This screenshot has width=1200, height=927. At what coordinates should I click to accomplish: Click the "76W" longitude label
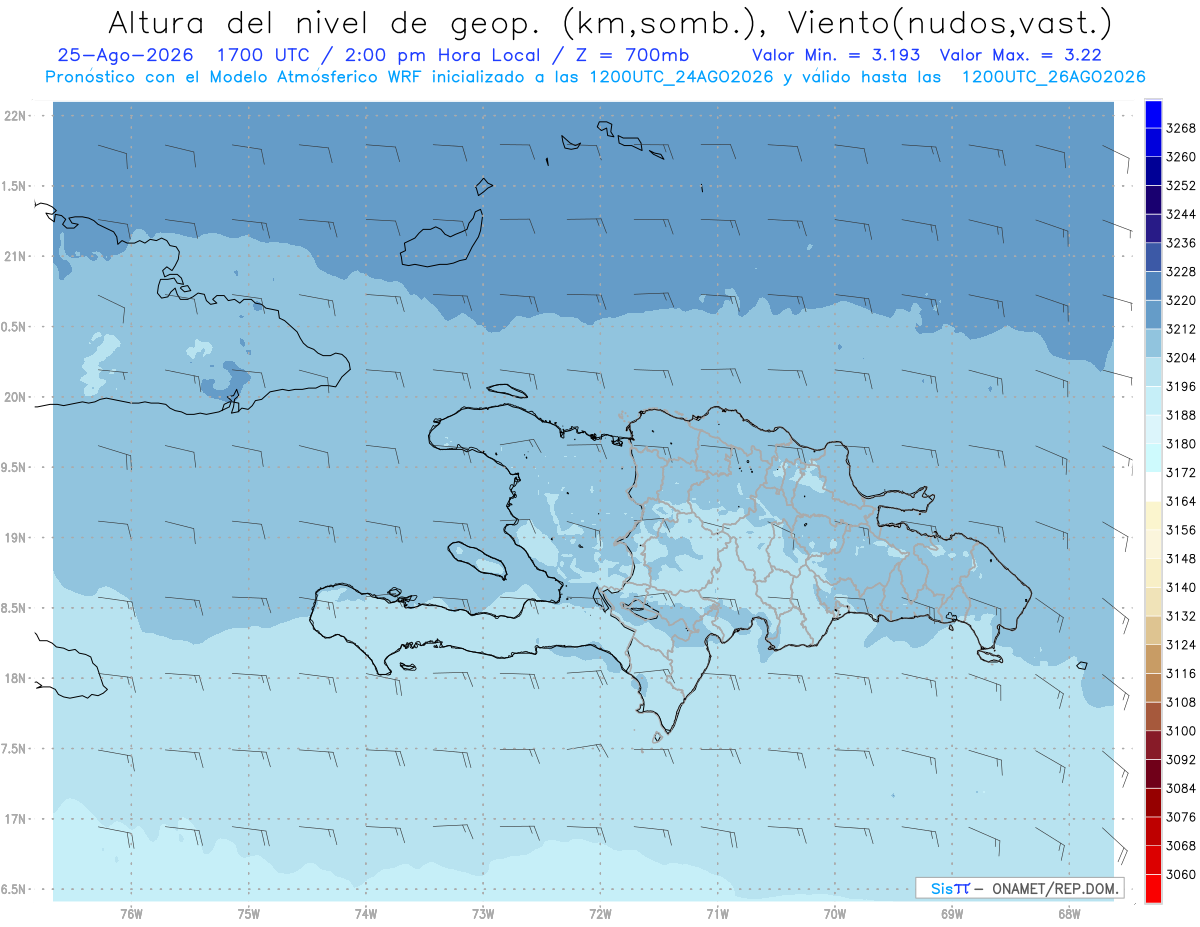tap(131, 913)
